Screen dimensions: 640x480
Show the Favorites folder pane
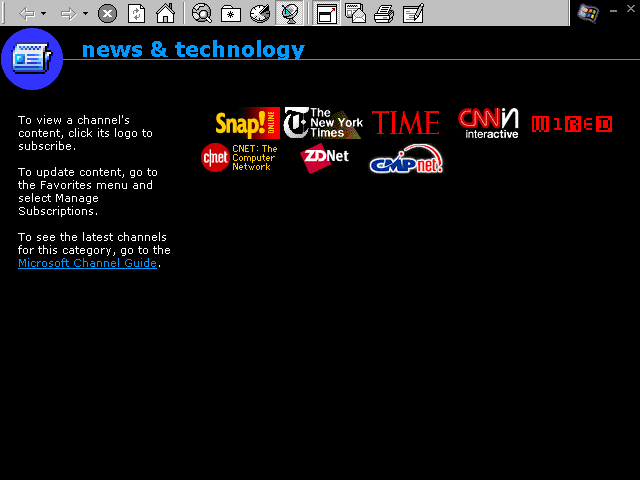pyautogui.click(x=231, y=13)
